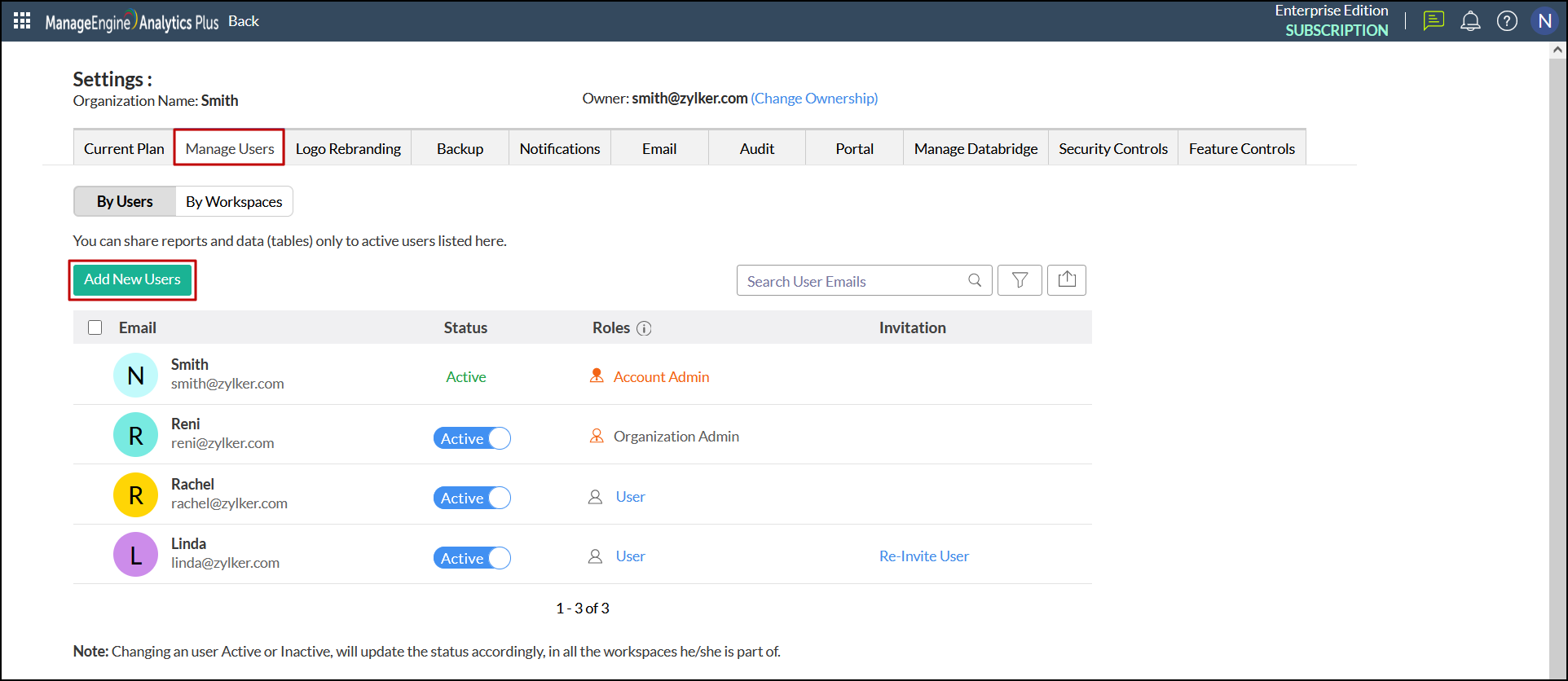
Task: Click the export users icon
Action: [x=1066, y=280]
